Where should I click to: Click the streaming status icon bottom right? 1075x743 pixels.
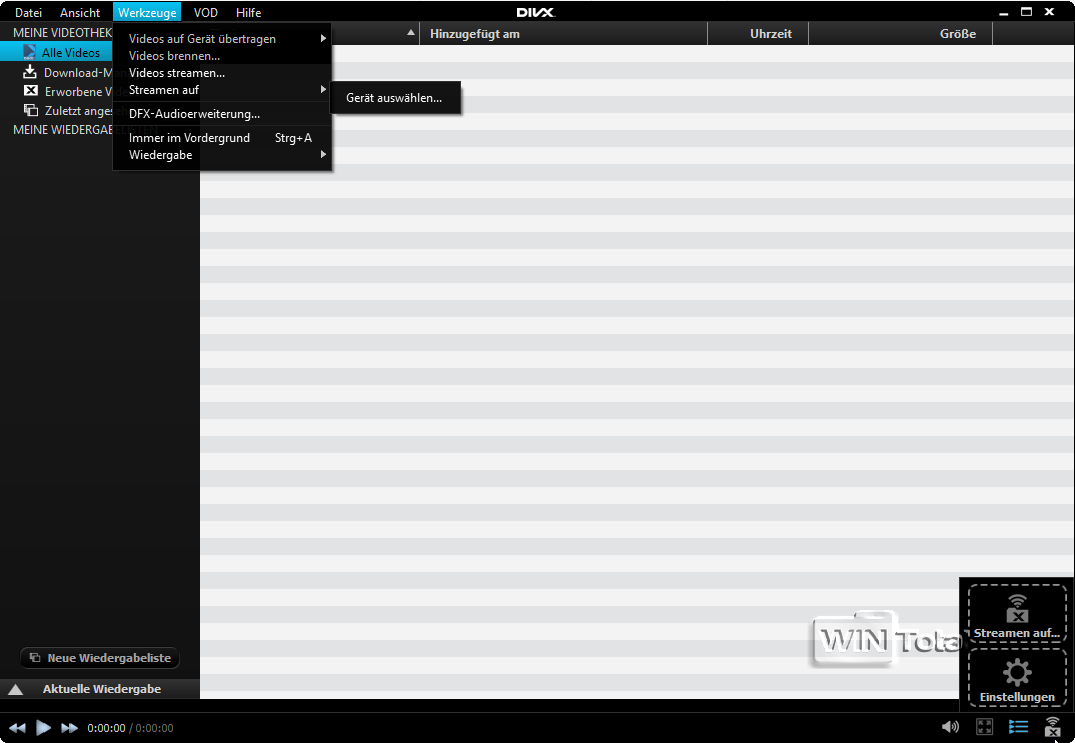(1052, 727)
